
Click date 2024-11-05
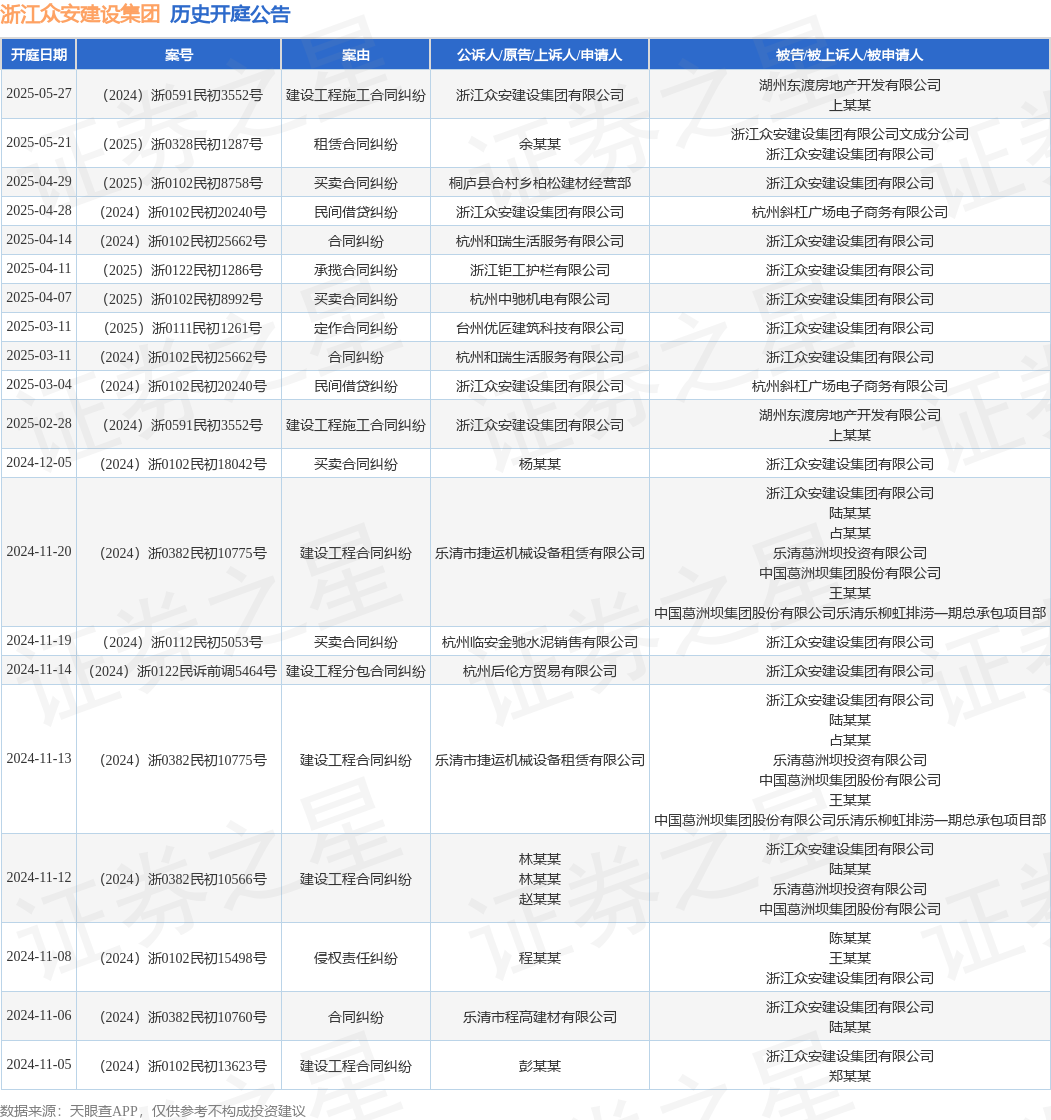[39, 1065]
